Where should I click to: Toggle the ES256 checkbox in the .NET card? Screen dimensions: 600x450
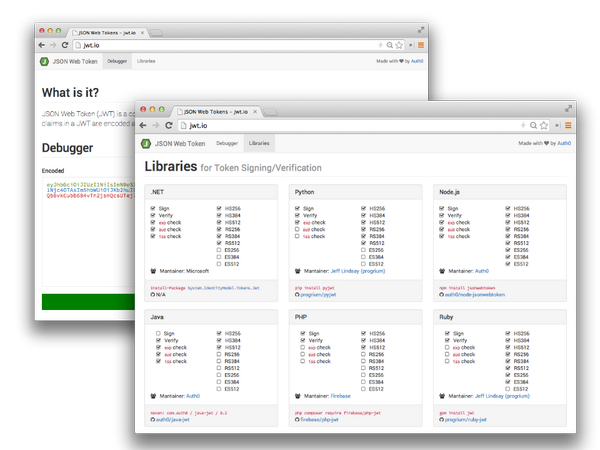point(219,250)
